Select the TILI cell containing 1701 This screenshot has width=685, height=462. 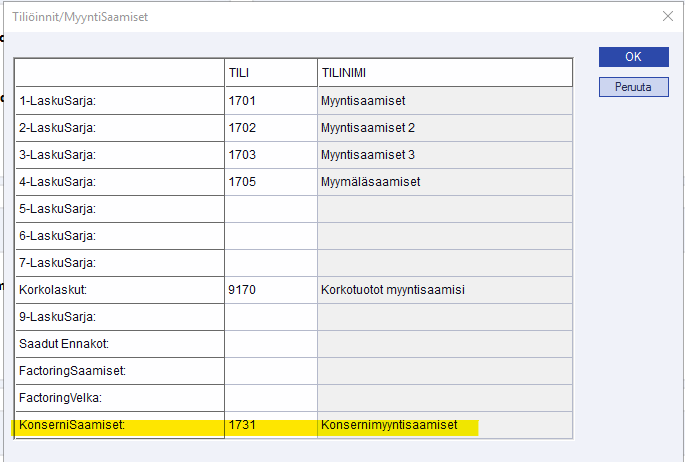click(x=269, y=100)
